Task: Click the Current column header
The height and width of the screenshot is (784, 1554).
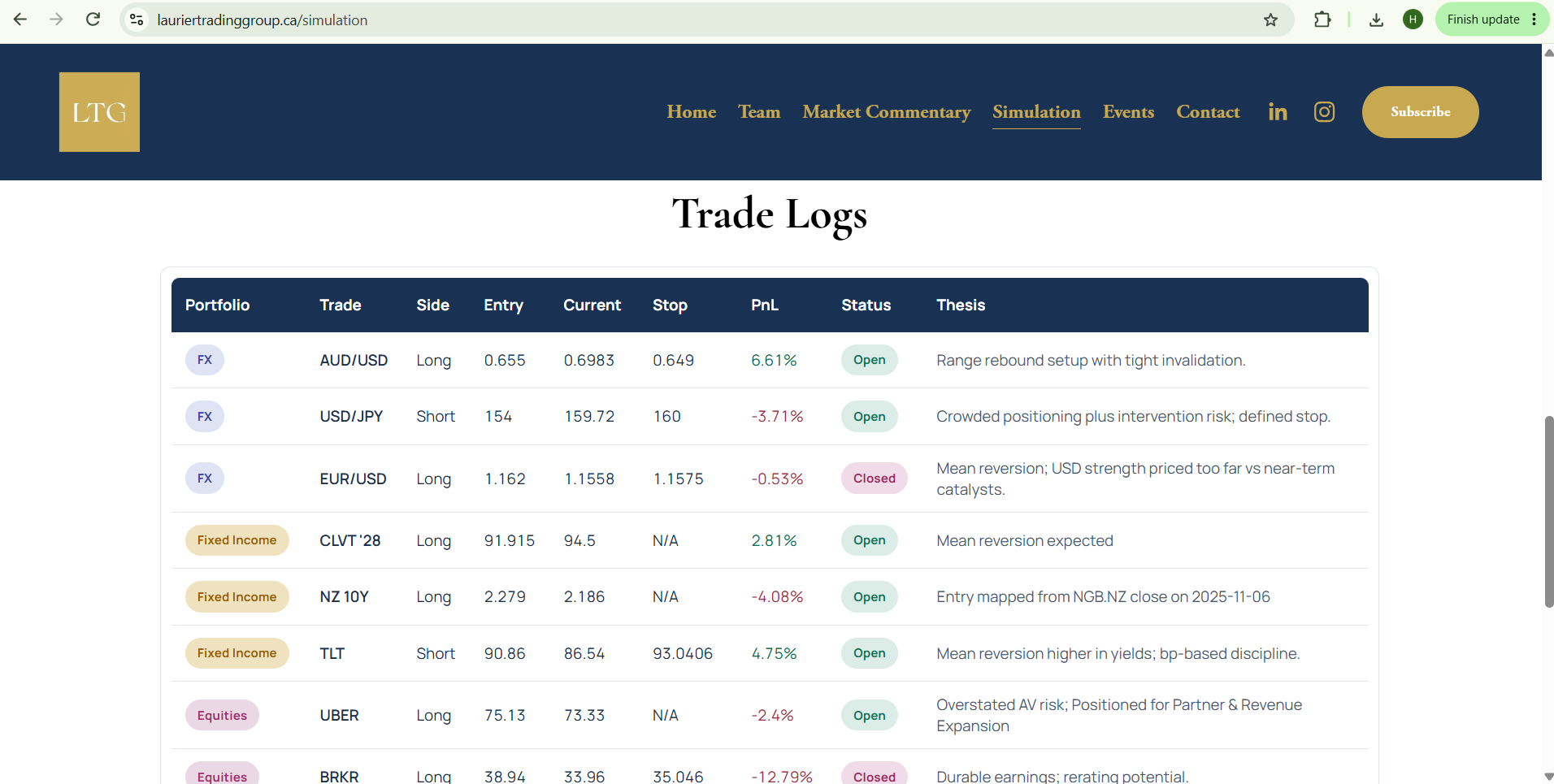Action: click(592, 305)
